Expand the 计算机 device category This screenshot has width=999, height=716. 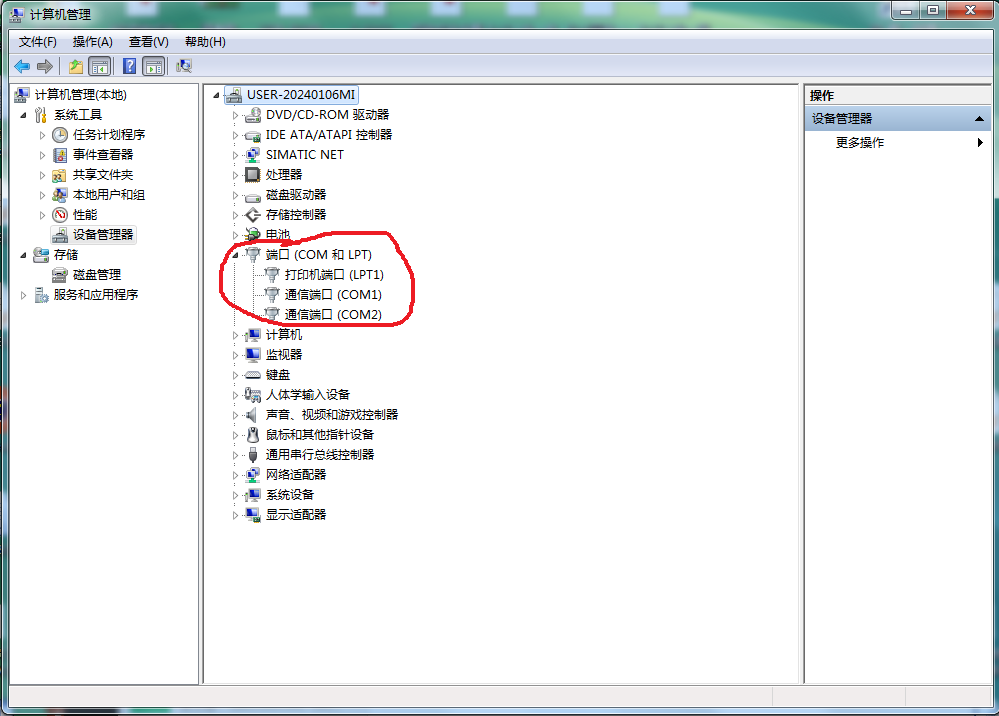pos(235,335)
